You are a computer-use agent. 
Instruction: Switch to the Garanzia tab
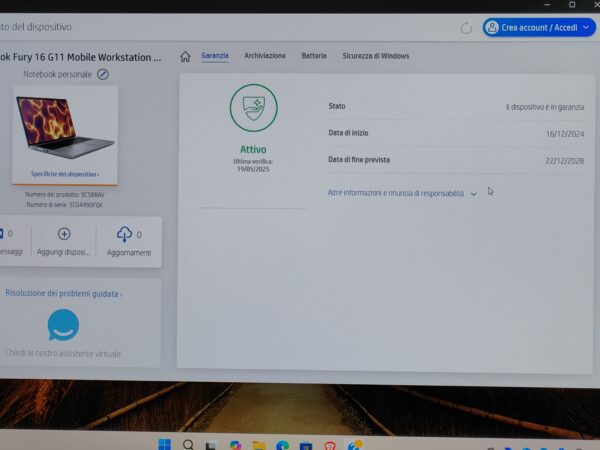tap(215, 55)
